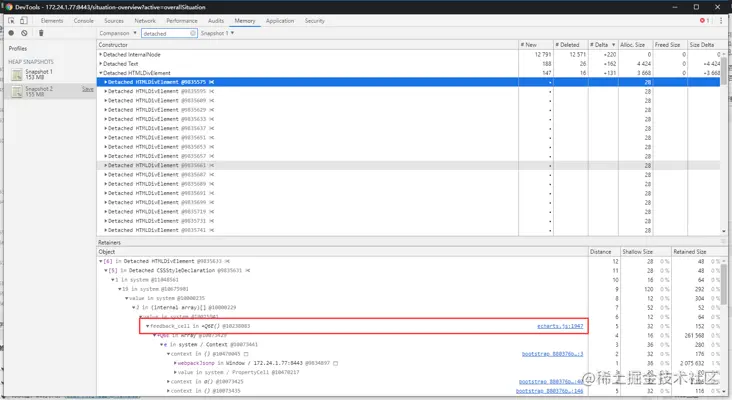The height and width of the screenshot is (400, 732).
Task: Open the Application tab
Action: [280, 21]
